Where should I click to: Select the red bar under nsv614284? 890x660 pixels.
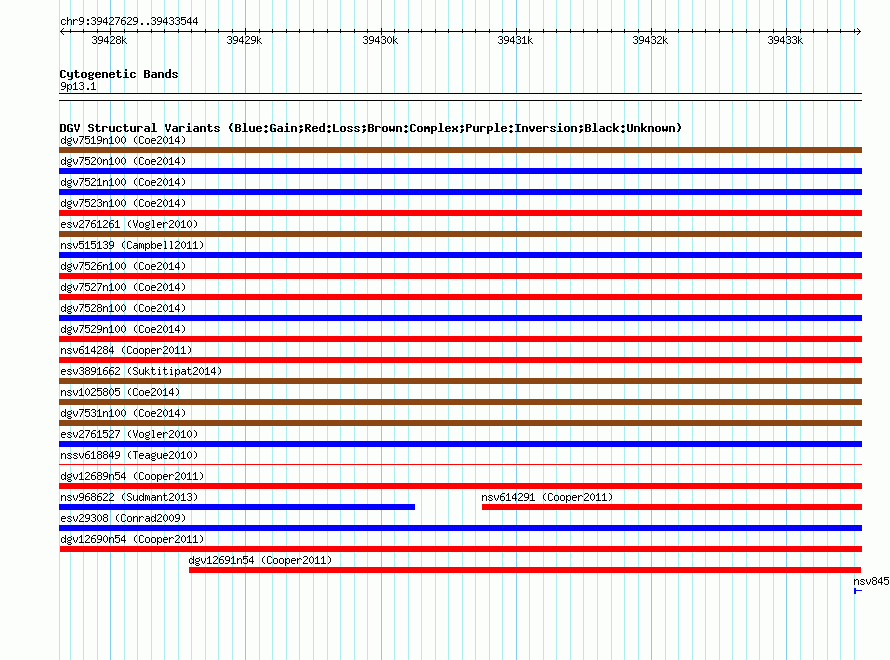point(460,360)
